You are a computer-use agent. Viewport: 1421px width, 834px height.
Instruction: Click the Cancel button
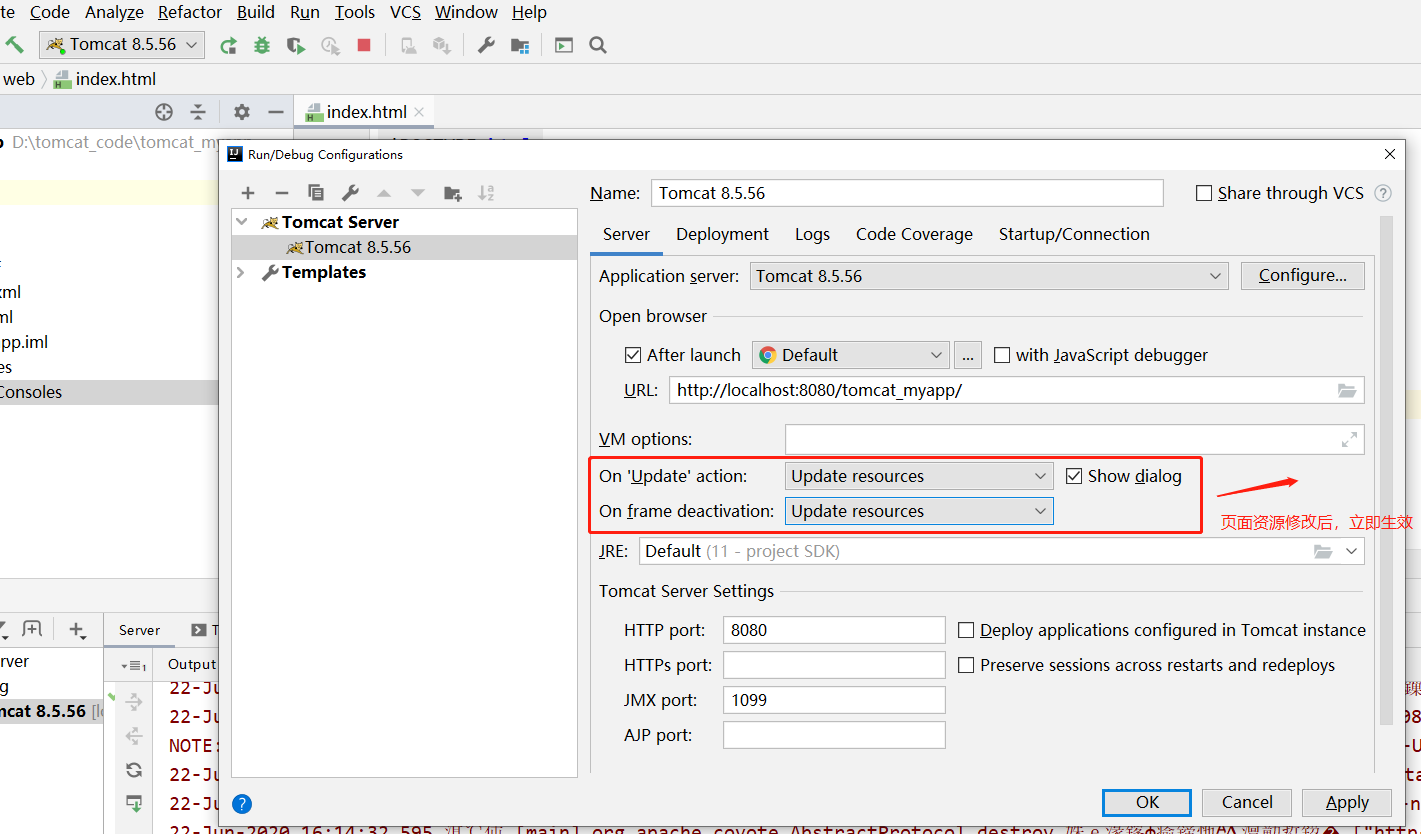(x=1247, y=802)
